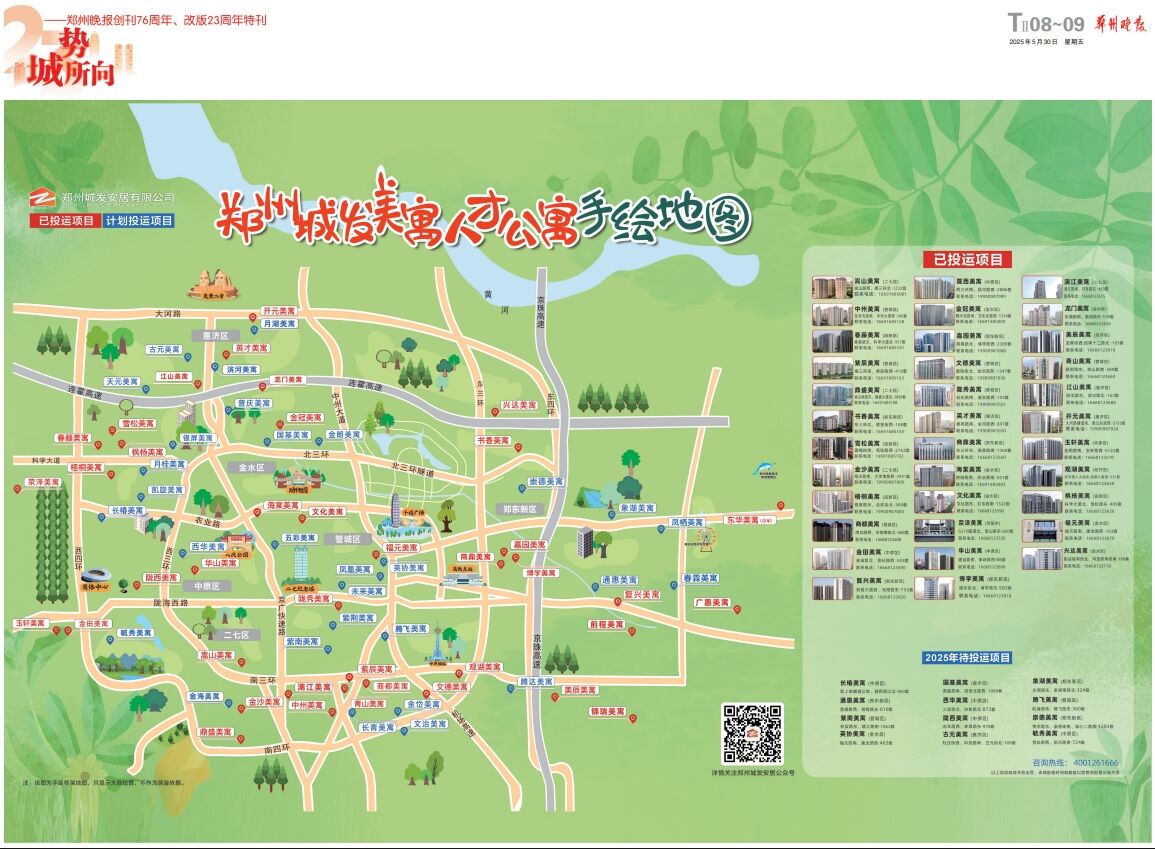Image resolution: width=1155 pixels, height=849 pixels.
Task: Select the 郑东新区 district label on the map
Action: click(x=520, y=510)
